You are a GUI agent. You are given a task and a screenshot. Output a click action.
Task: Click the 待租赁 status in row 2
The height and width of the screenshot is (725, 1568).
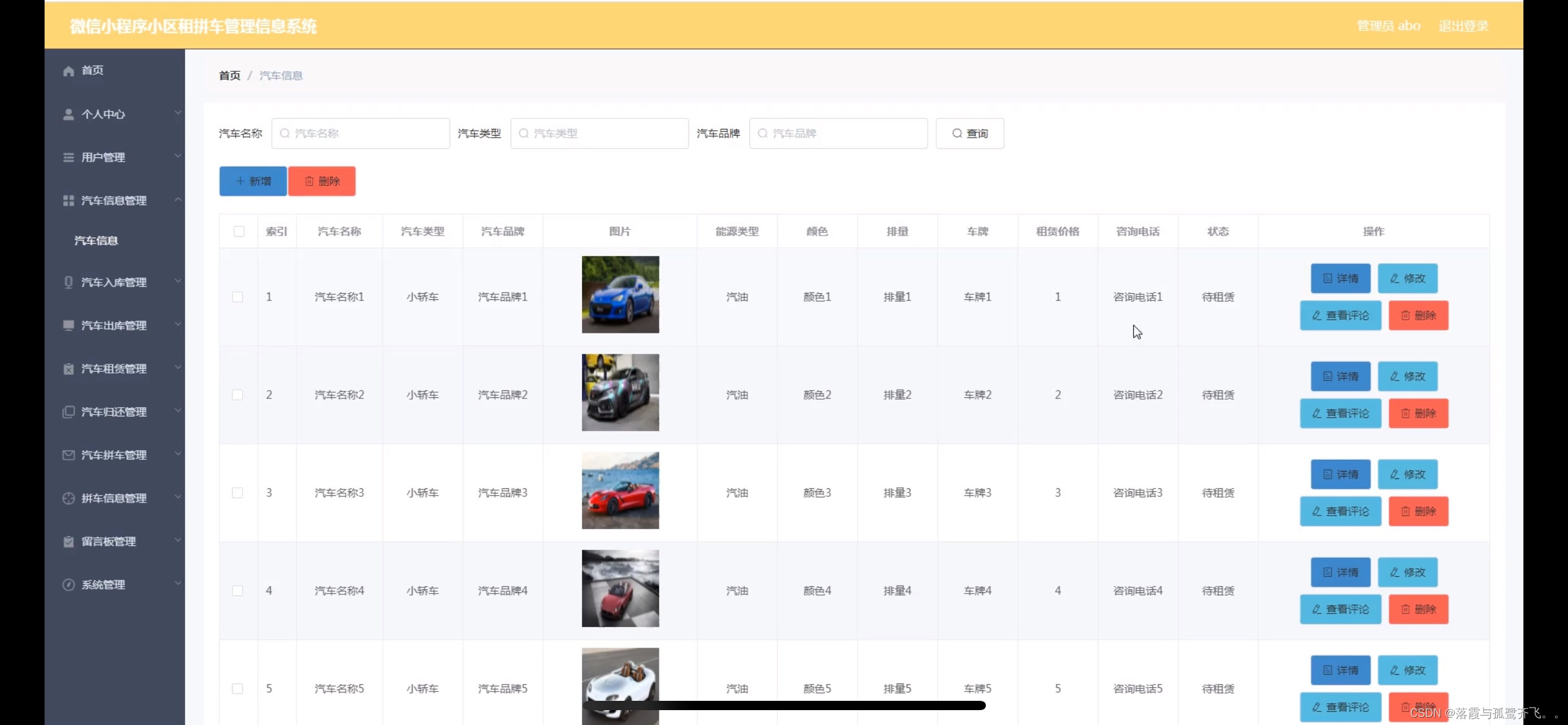pyautogui.click(x=1218, y=395)
